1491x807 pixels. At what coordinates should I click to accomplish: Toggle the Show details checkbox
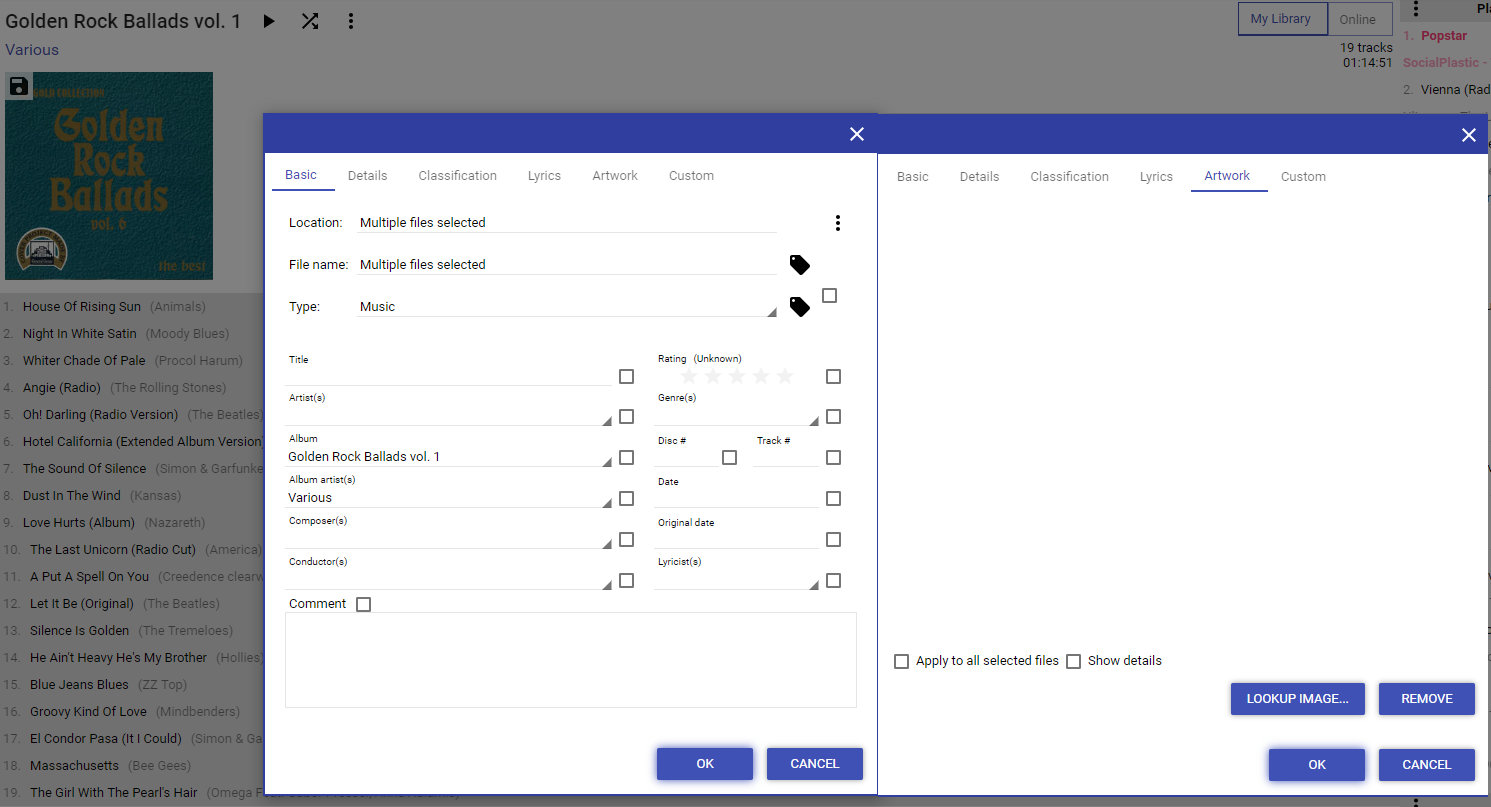pyautogui.click(x=1074, y=661)
